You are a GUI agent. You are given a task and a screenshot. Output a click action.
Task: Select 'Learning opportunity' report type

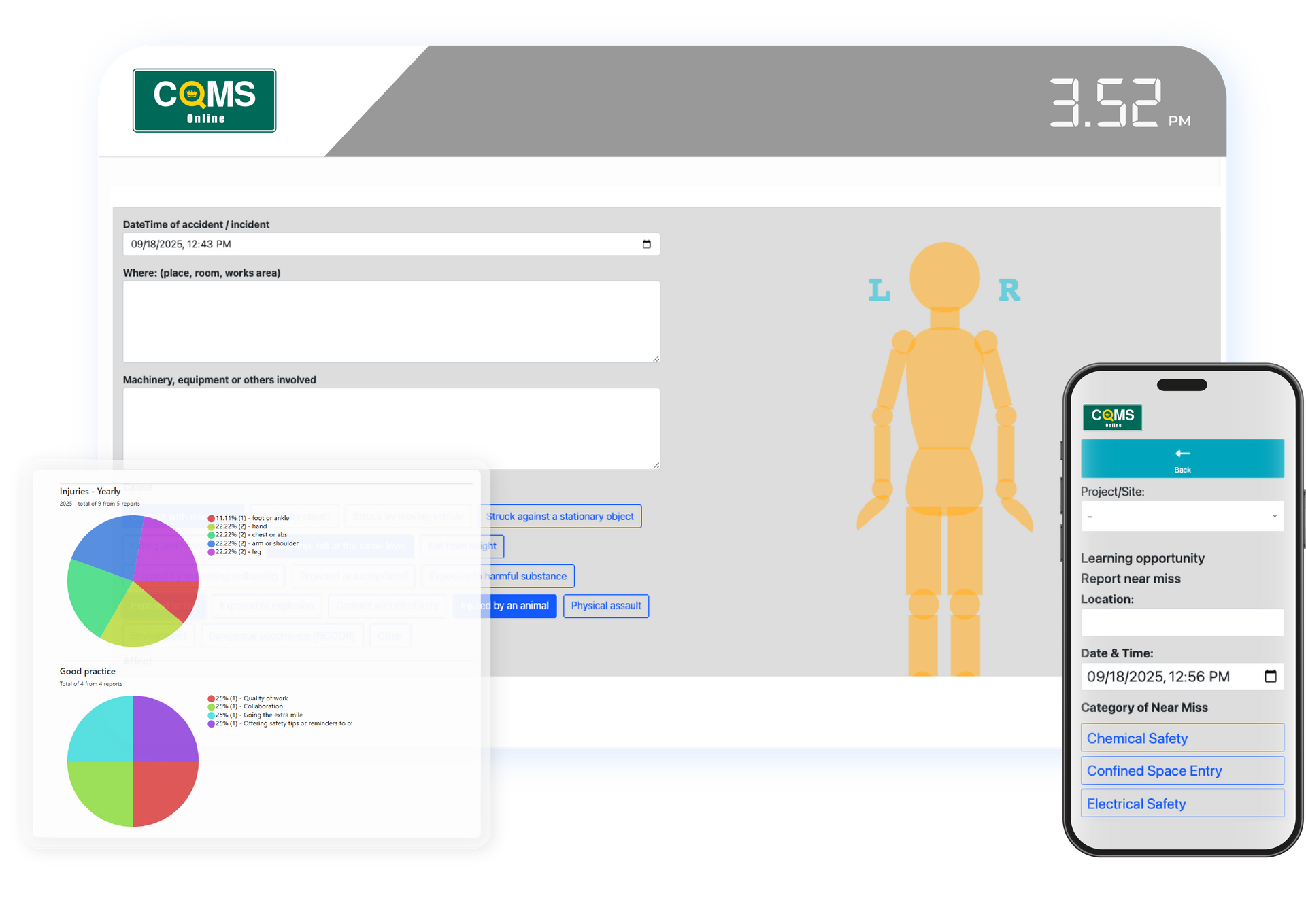pos(1142,558)
